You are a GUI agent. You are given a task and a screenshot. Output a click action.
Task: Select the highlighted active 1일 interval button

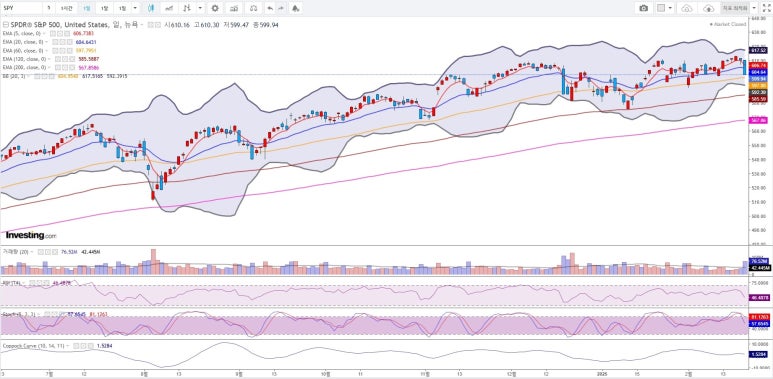coord(87,8)
